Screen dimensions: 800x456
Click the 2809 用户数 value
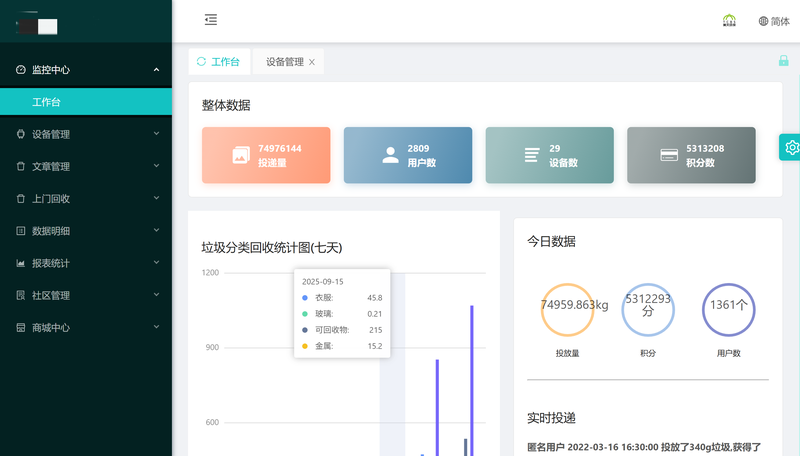(418, 148)
